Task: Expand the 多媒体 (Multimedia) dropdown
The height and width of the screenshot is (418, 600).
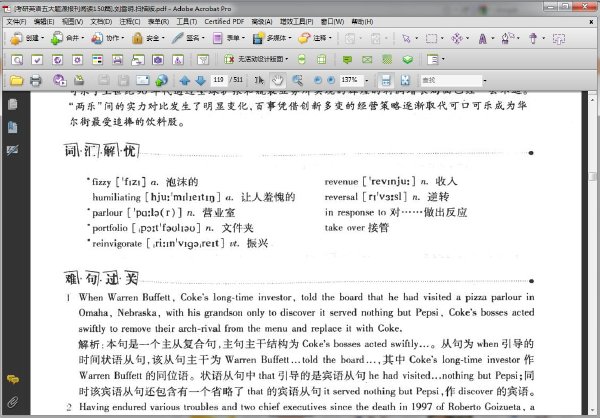Action: (272, 38)
